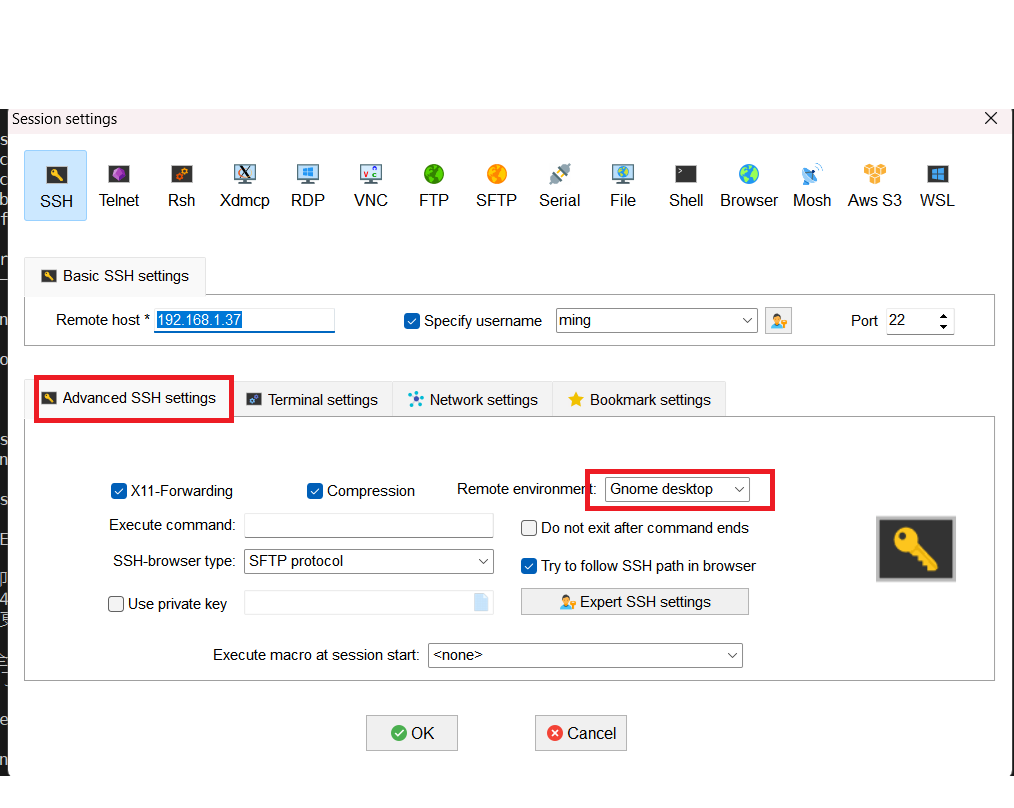Choose the Serial session type
The width and height of the screenshot is (1014, 808).
559,184
